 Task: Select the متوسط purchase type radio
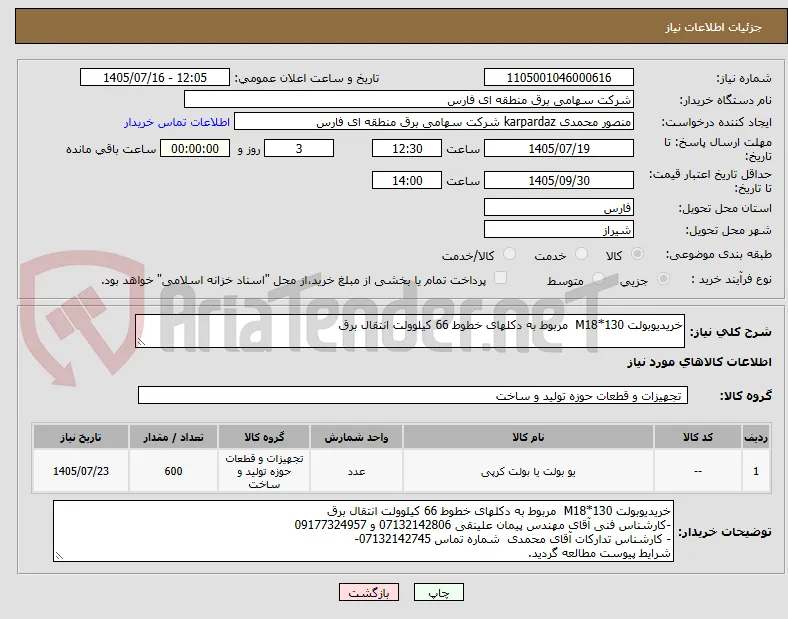(598, 279)
